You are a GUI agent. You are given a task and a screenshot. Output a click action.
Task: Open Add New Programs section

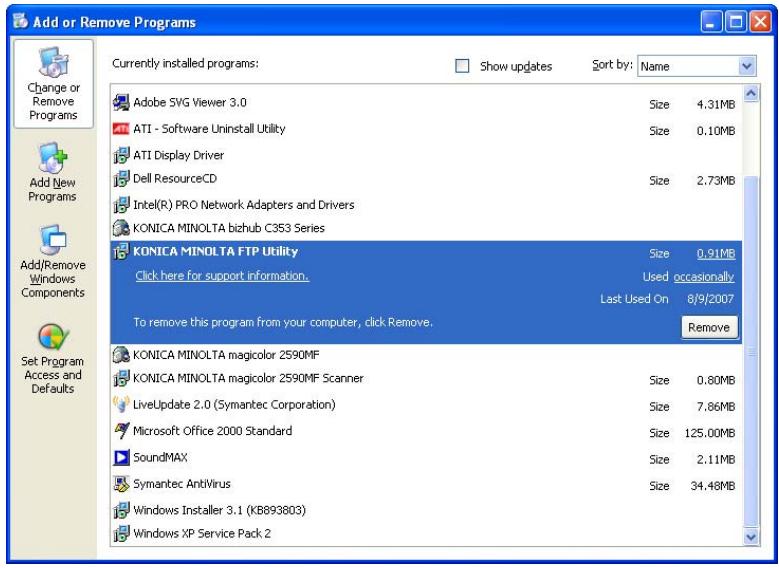point(53,172)
